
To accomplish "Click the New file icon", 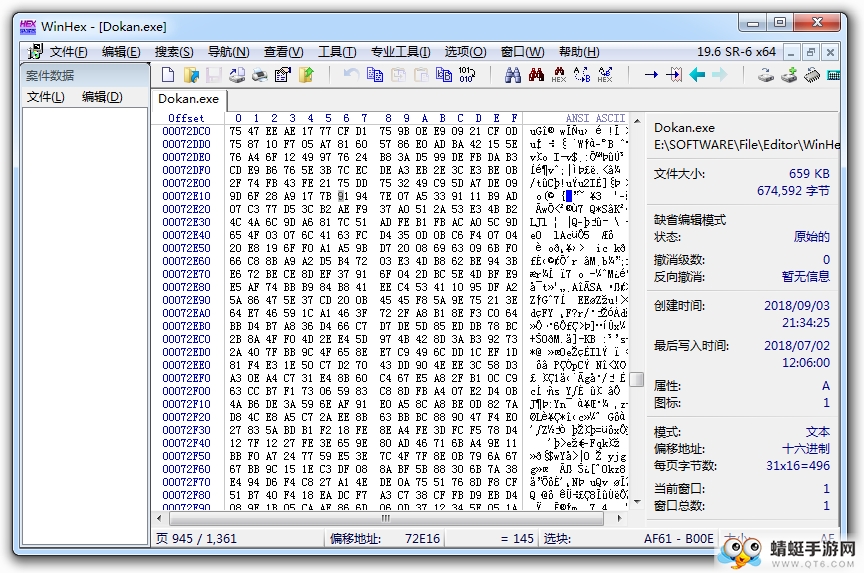I will click(168, 74).
